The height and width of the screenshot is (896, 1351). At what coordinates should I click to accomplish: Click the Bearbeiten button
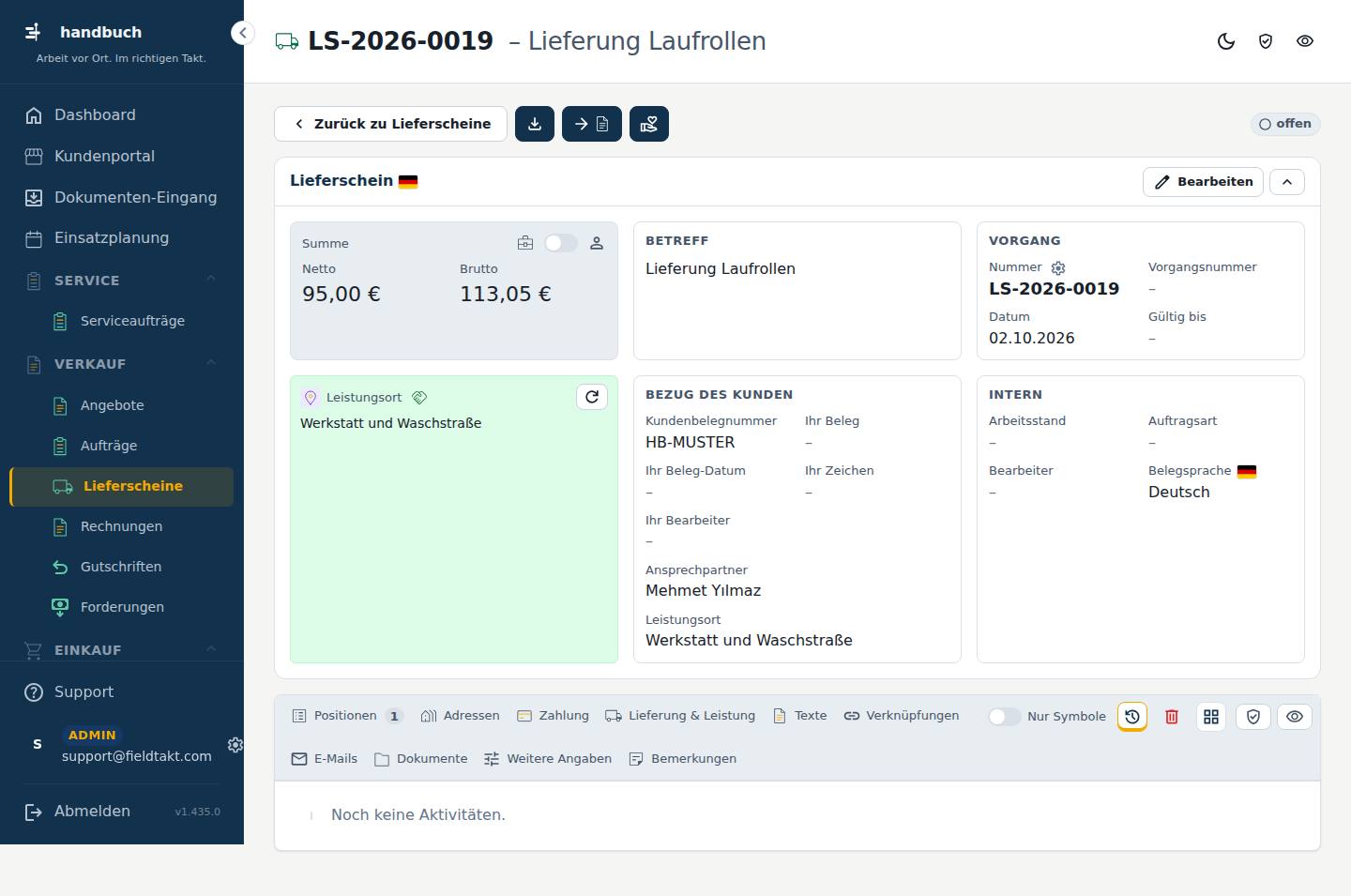tap(1203, 182)
